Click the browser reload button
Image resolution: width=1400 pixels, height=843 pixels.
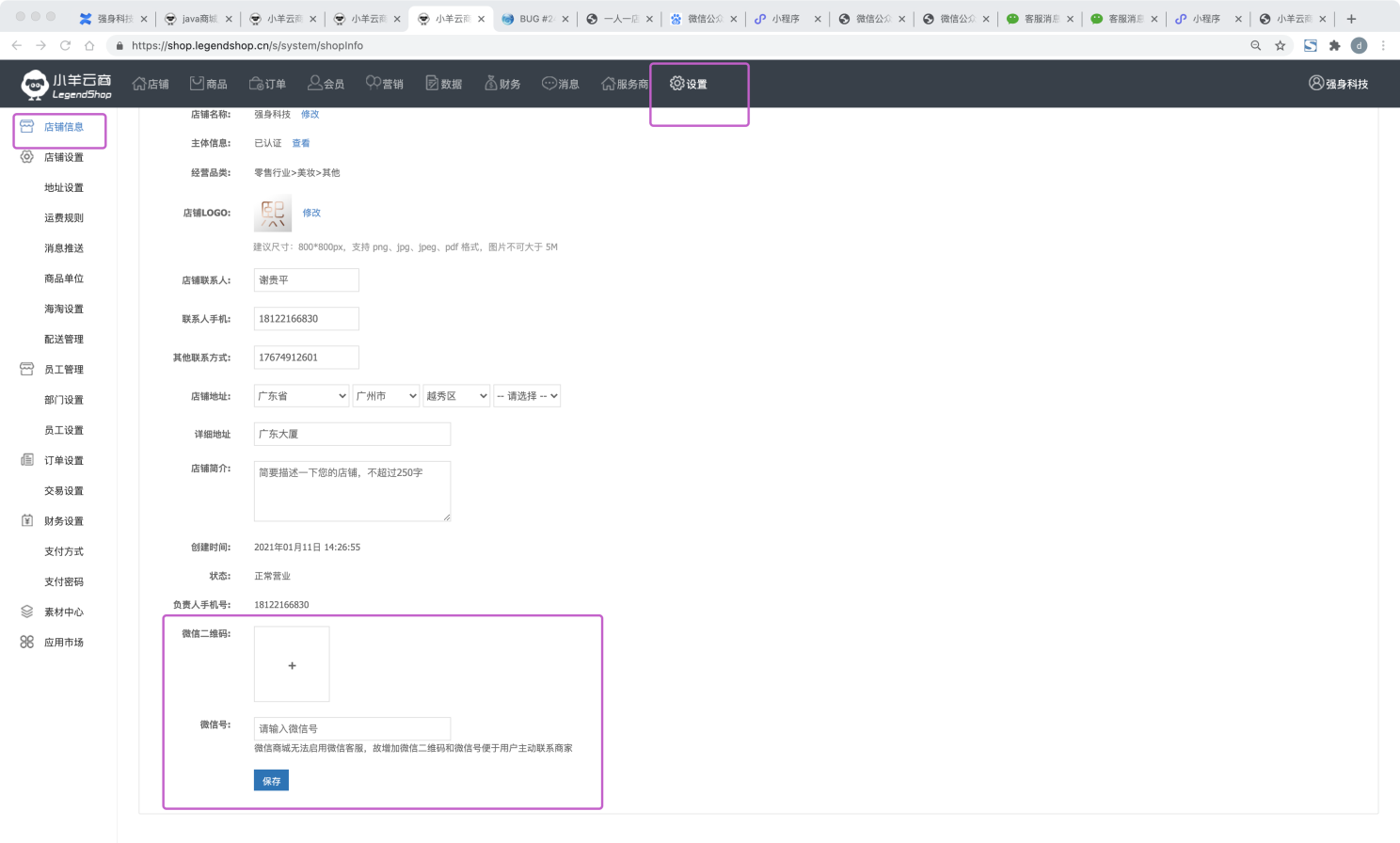click(x=65, y=45)
